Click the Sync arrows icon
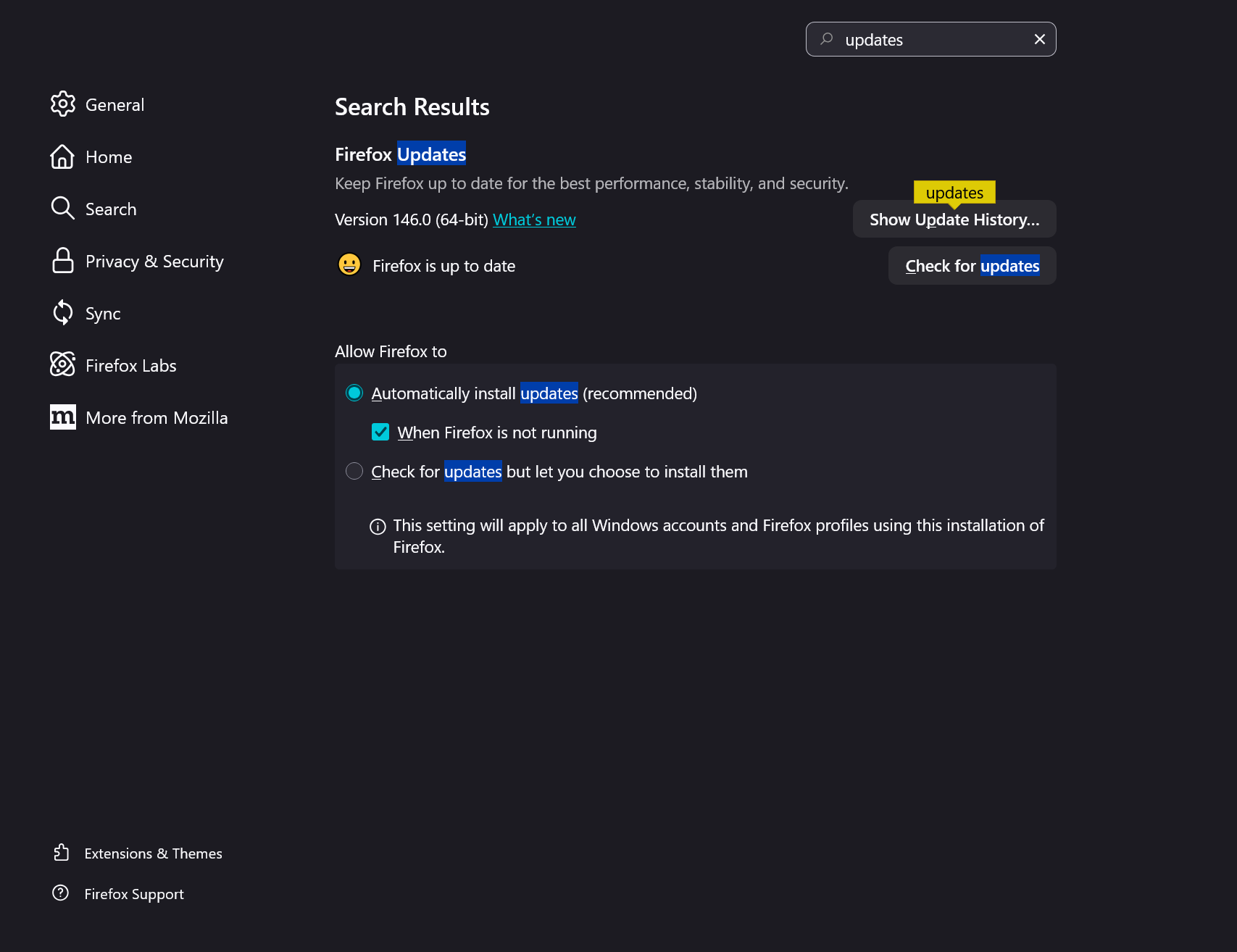The height and width of the screenshot is (952, 1237). [63, 313]
